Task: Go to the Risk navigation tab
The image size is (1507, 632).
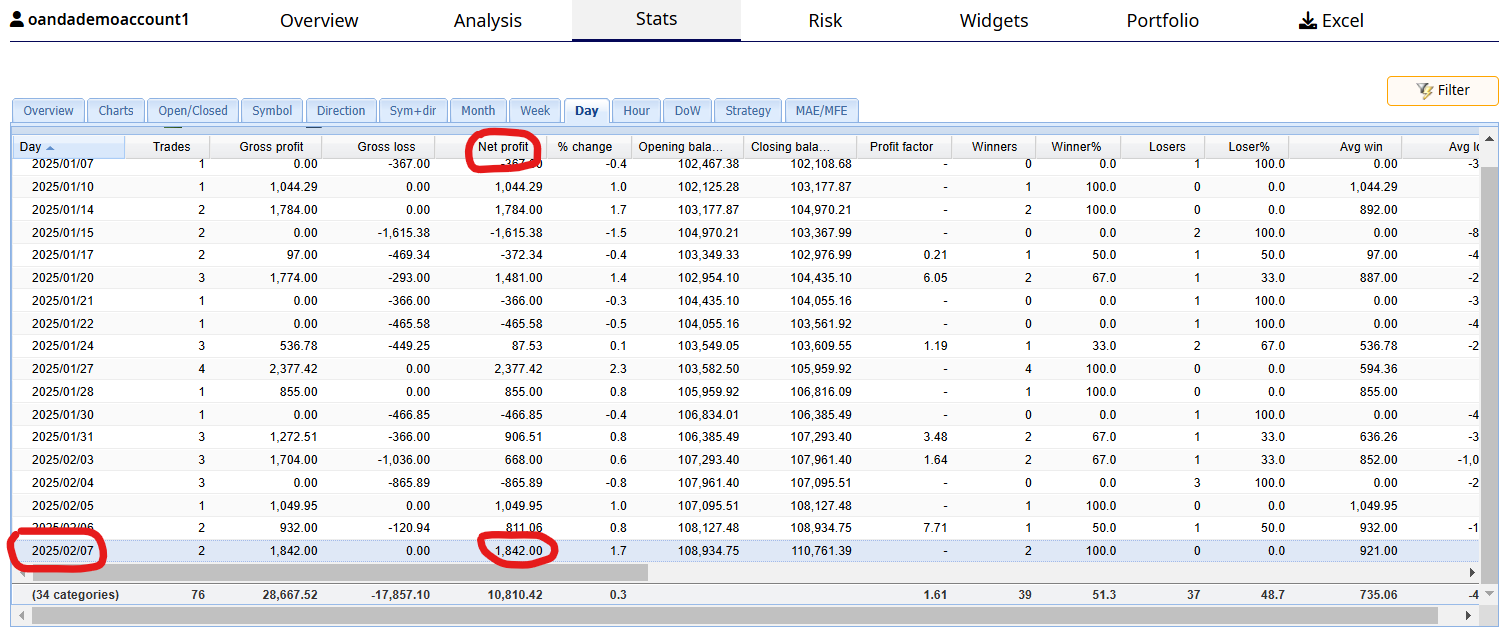Action: pos(825,20)
